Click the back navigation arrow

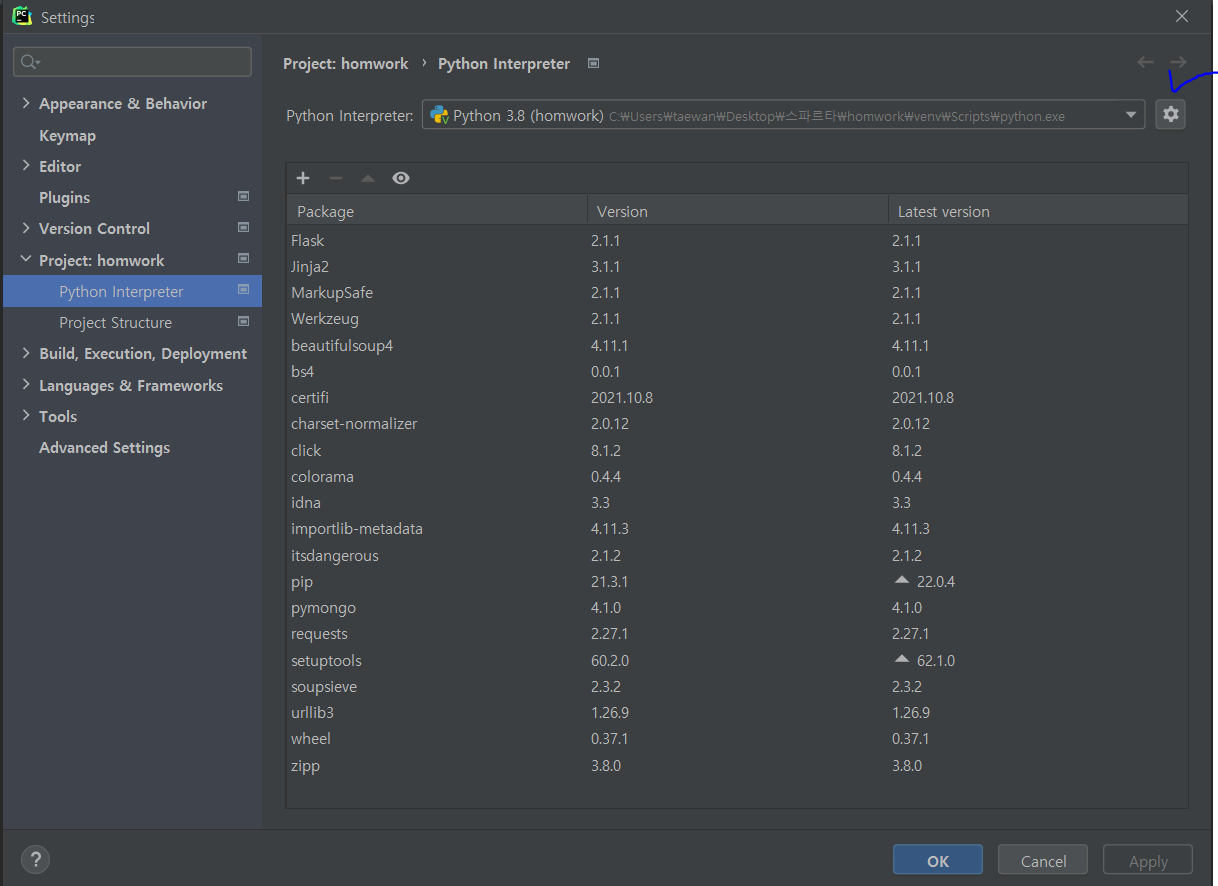click(1145, 62)
